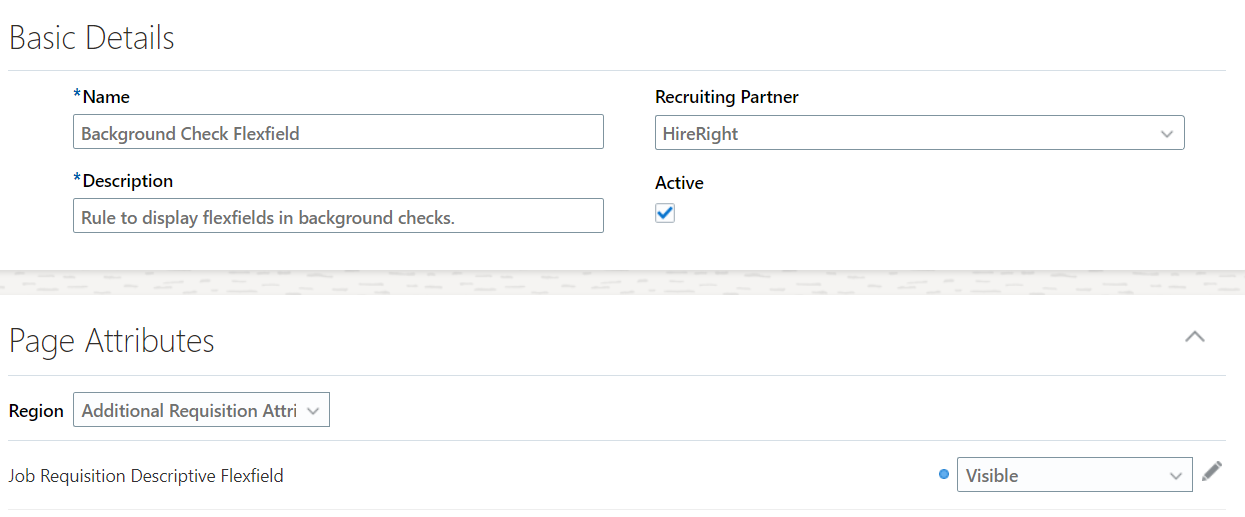This screenshot has width=1245, height=517.
Task: Click the Name field label
Action: [x=105, y=97]
